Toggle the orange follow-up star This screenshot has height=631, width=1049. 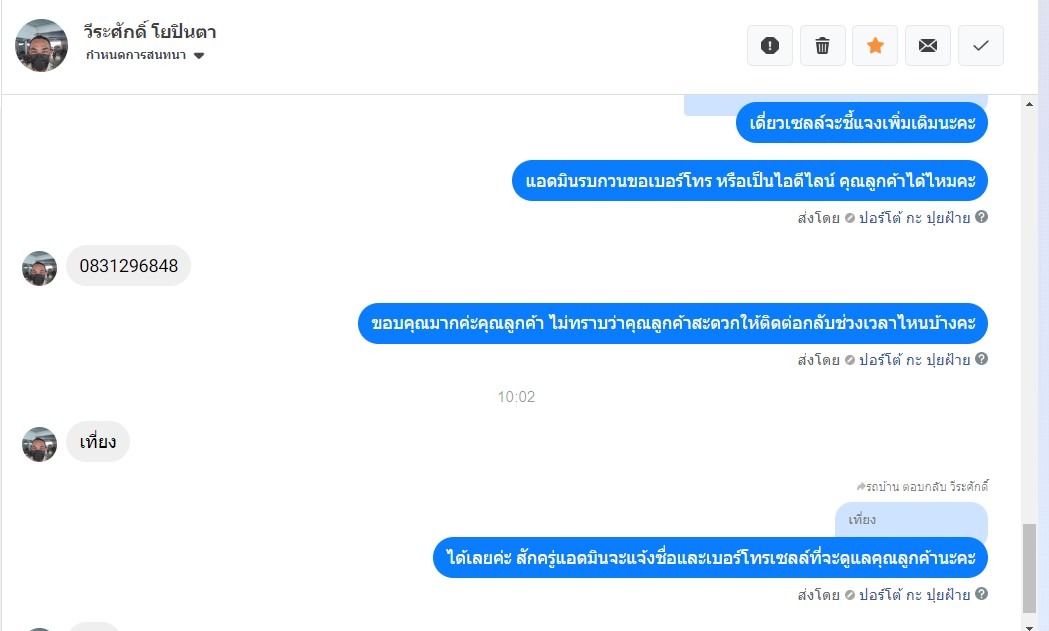tap(875, 46)
